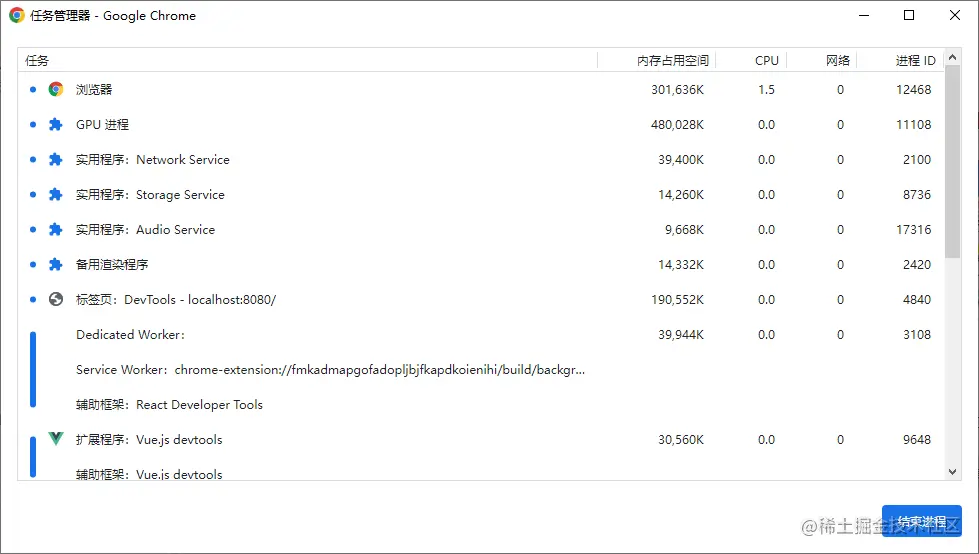Viewport: 979px width, 554px height.
Task: Select 辅助框架: Vue.js devtools row
Action: tap(481, 470)
